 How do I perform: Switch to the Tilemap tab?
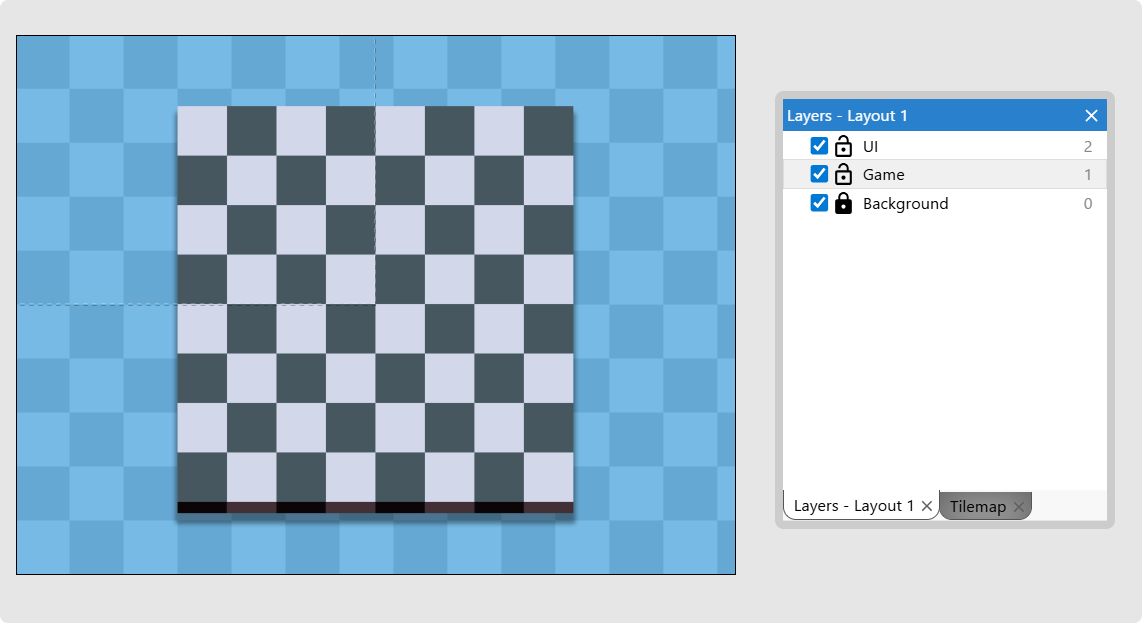977,507
